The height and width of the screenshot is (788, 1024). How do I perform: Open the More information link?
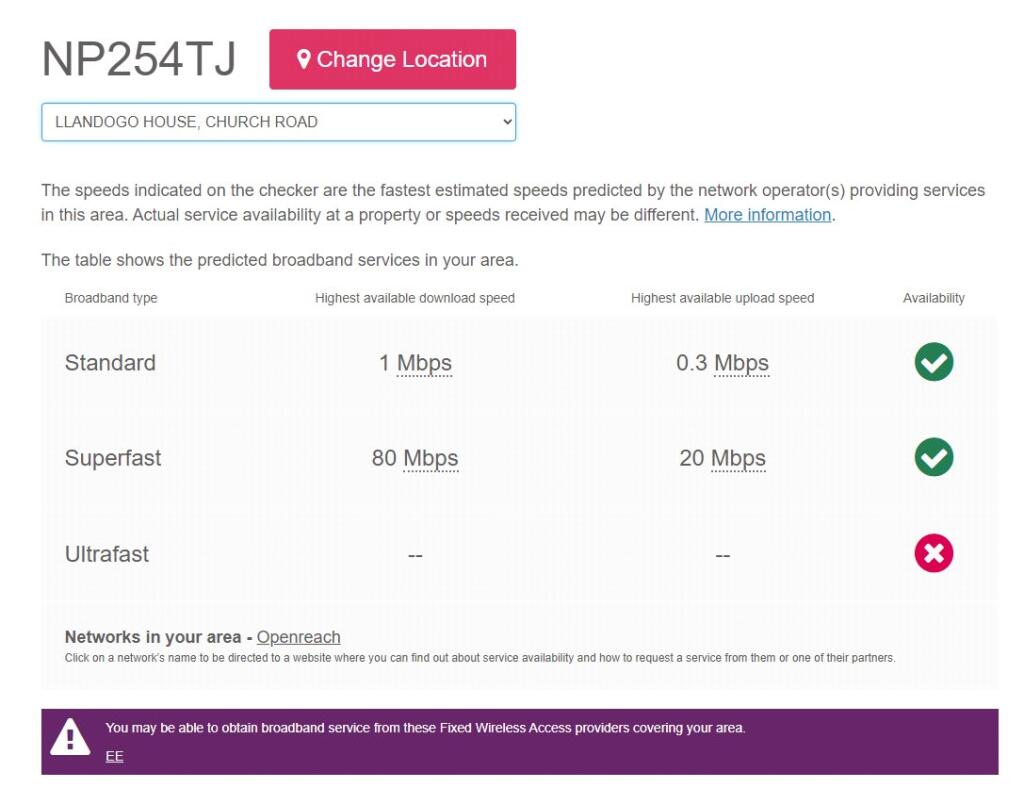[767, 215]
